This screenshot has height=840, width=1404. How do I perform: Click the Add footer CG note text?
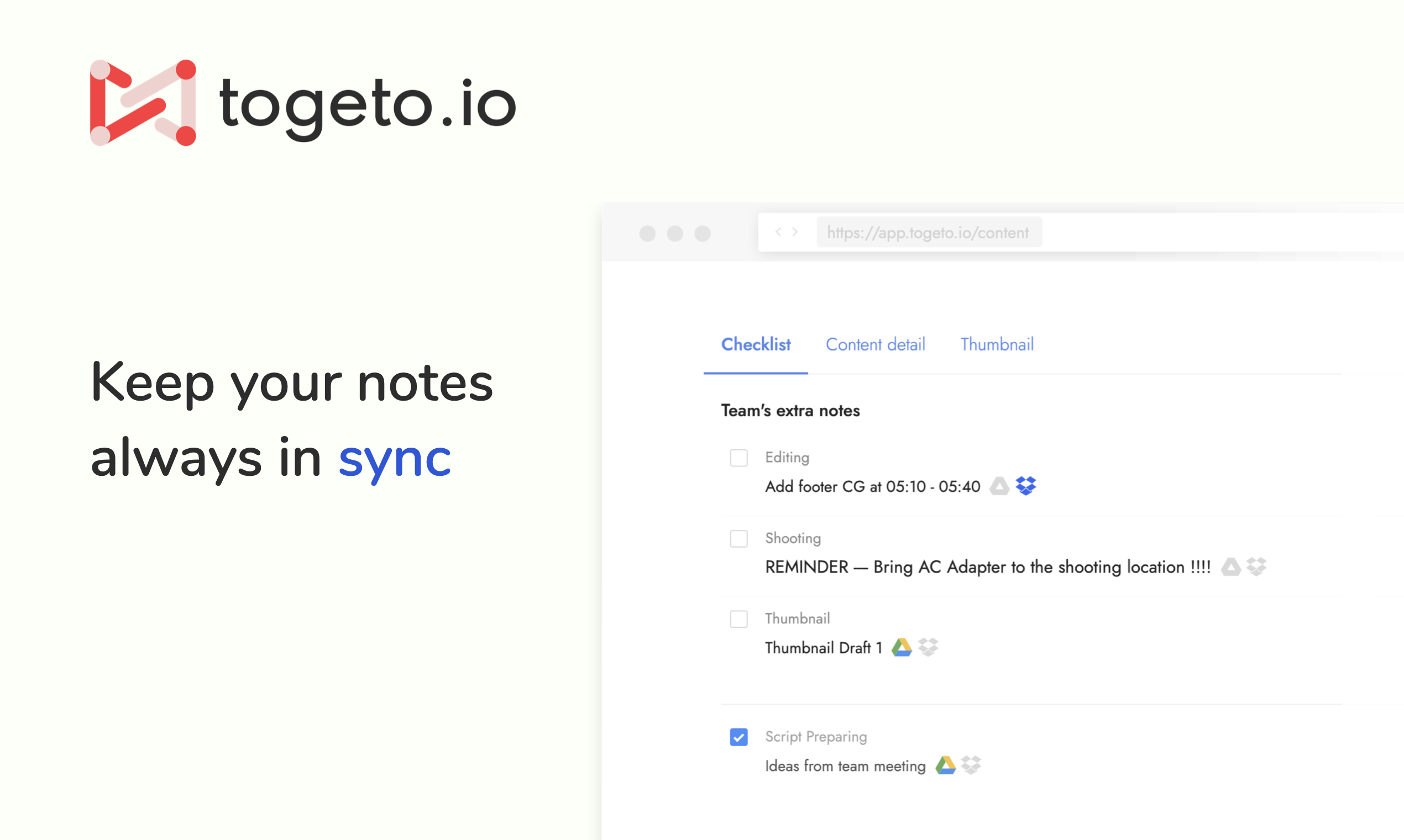pos(872,487)
